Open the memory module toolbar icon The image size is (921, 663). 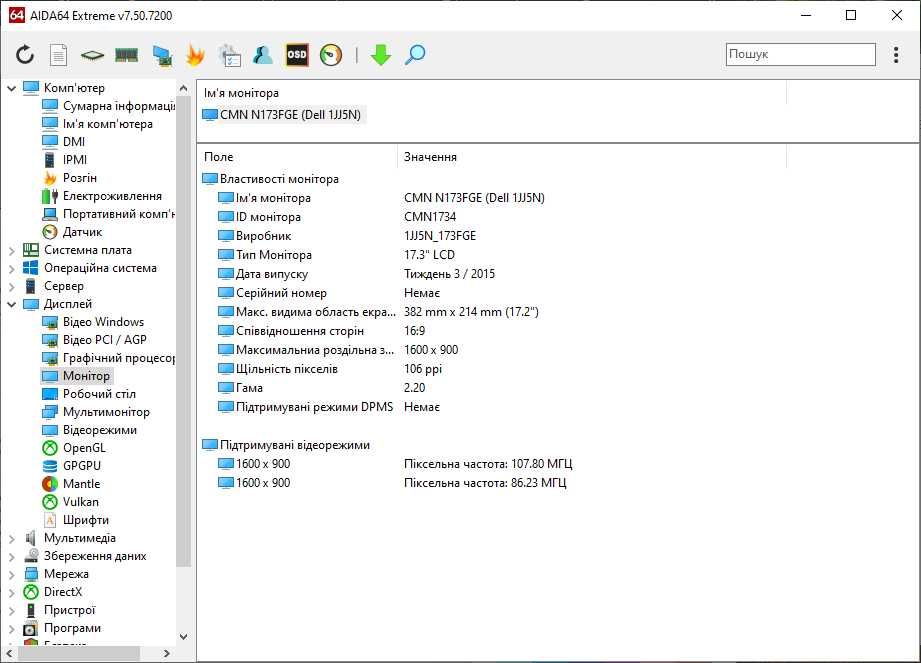point(126,56)
